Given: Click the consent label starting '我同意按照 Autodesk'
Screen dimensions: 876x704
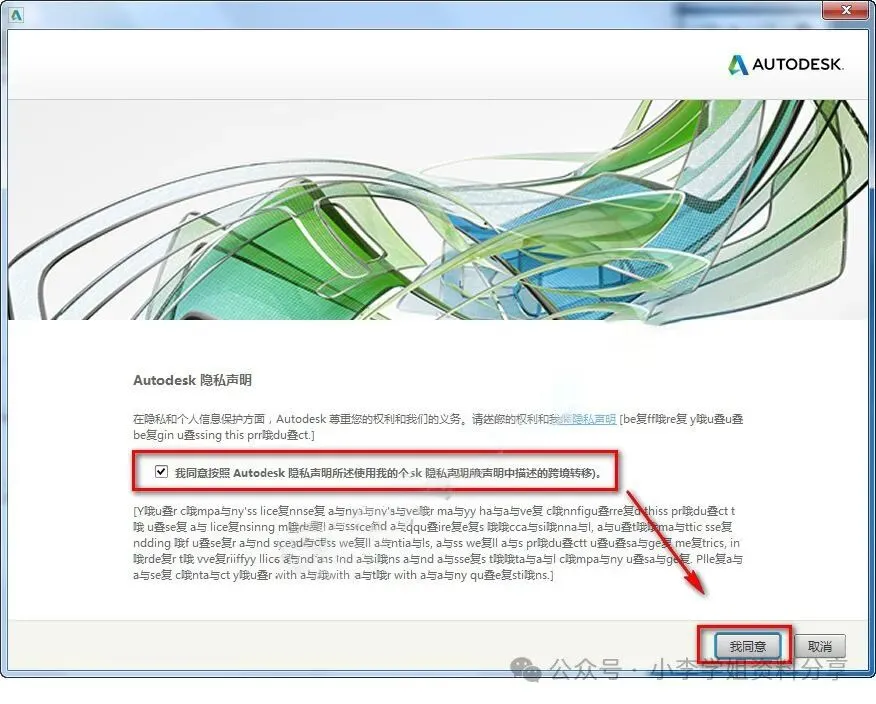Looking at the screenshot, I should click(x=388, y=473).
